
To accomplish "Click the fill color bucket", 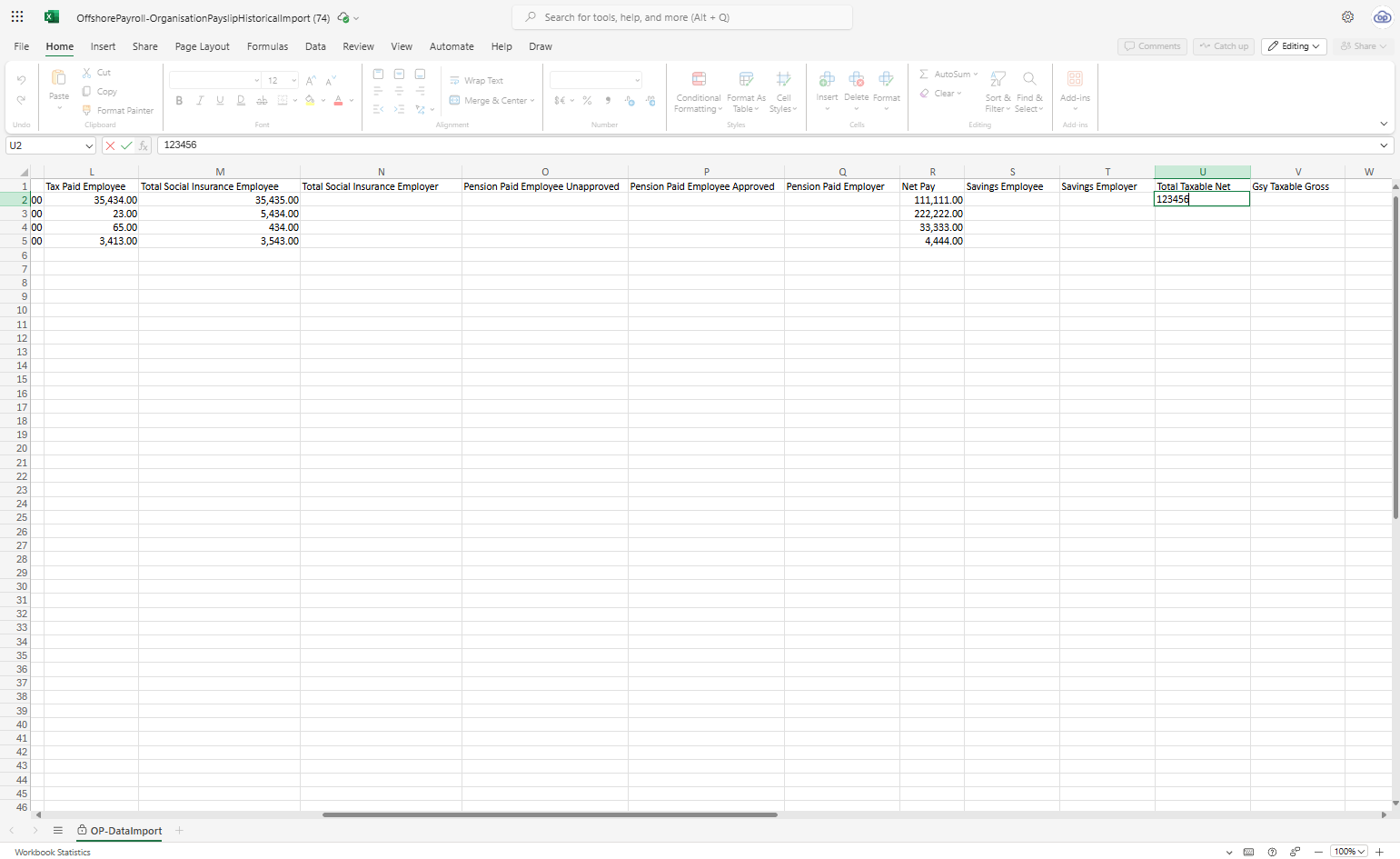I will [310, 100].
